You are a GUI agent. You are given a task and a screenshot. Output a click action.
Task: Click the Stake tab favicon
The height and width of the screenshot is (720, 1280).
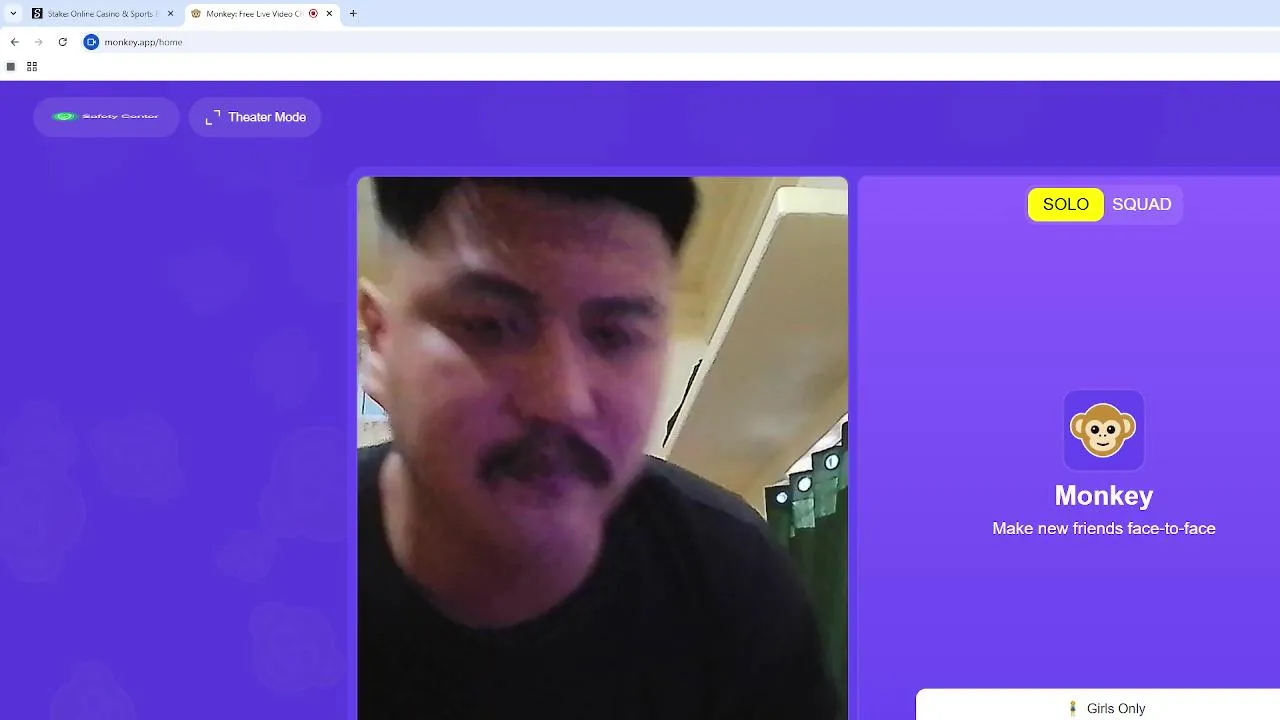click(37, 14)
